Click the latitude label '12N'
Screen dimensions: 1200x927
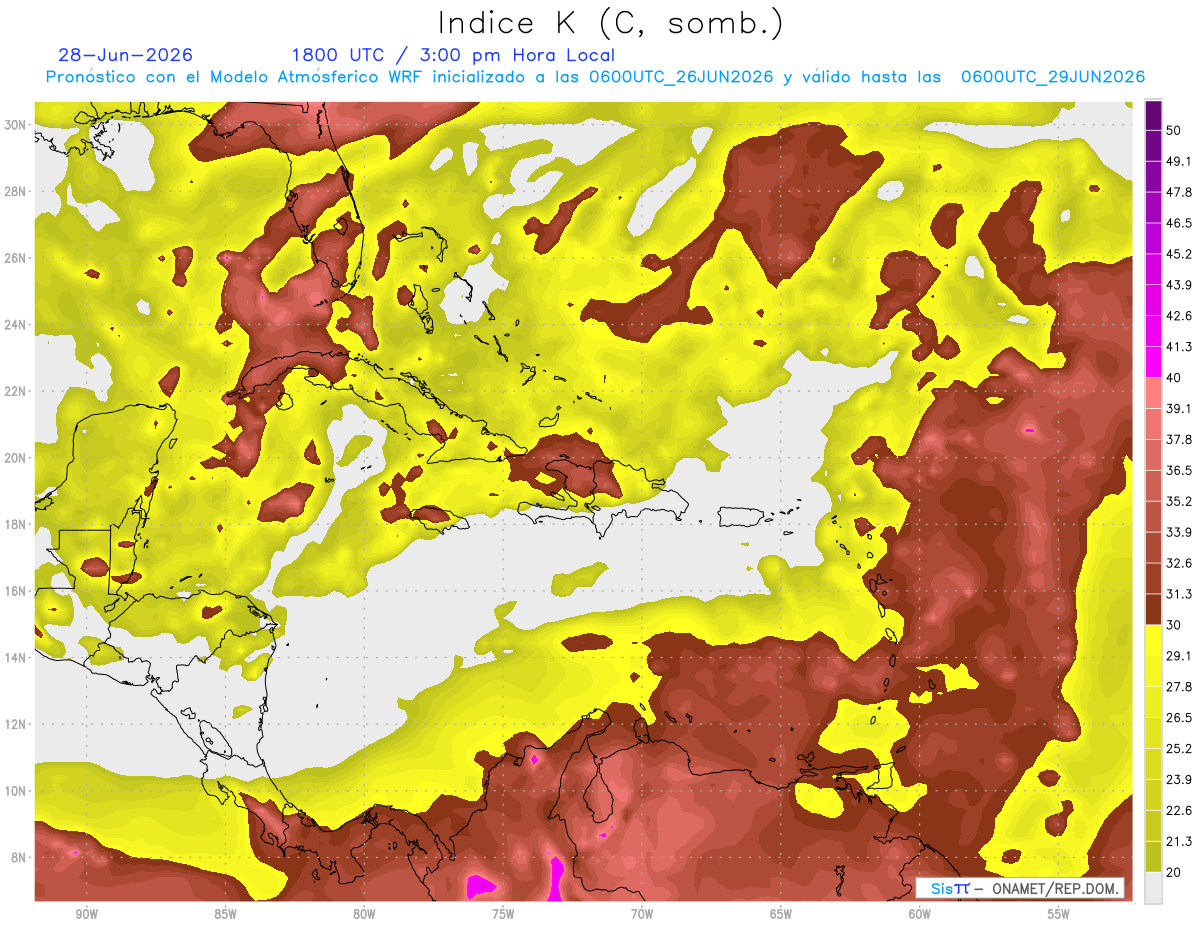pos(15,724)
